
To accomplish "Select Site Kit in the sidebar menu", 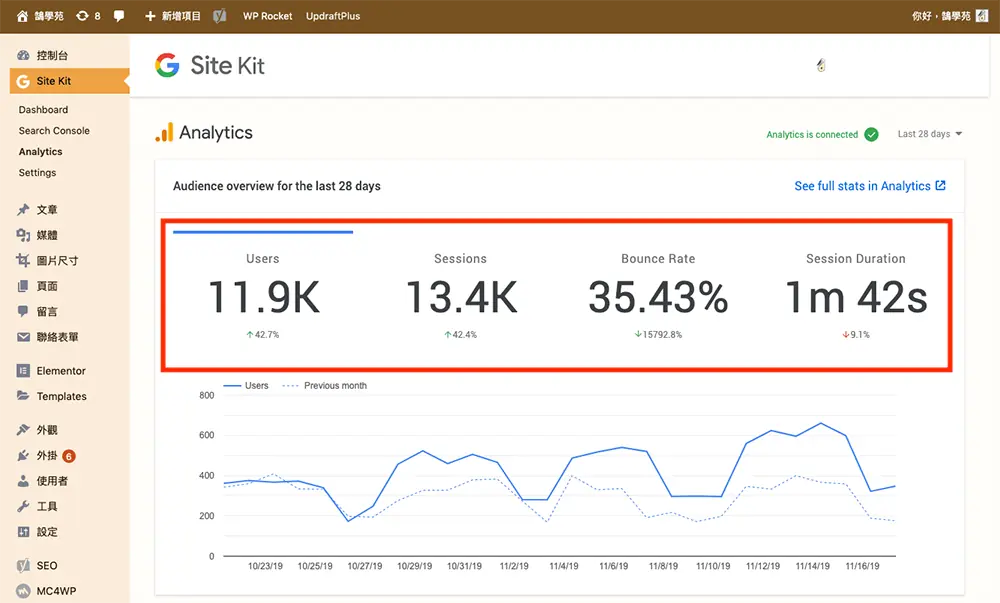I will point(70,81).
